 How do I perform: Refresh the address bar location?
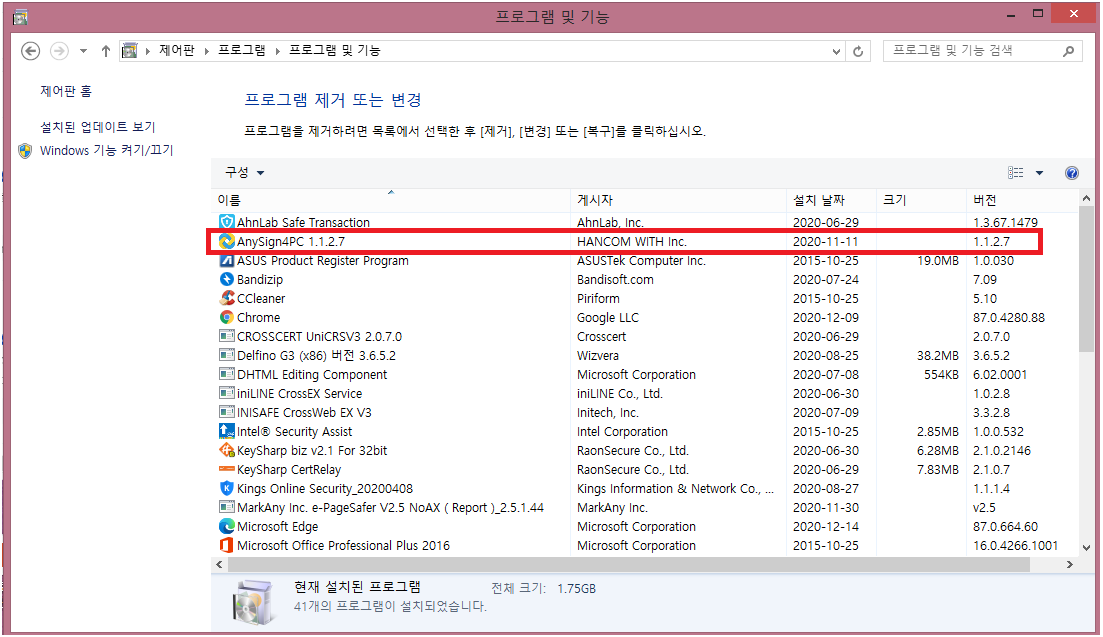coord(857,51)
